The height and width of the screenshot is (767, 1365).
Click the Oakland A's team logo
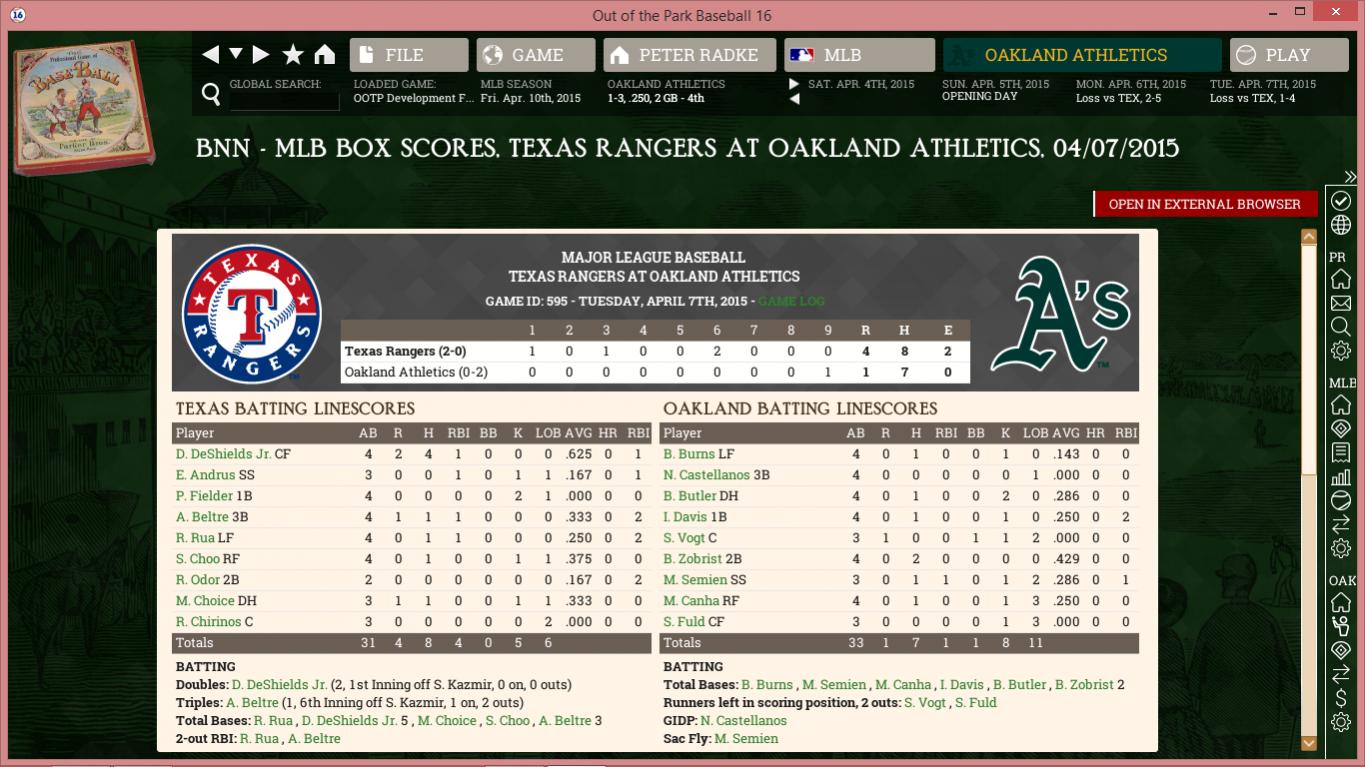(x=1060, y=312)
